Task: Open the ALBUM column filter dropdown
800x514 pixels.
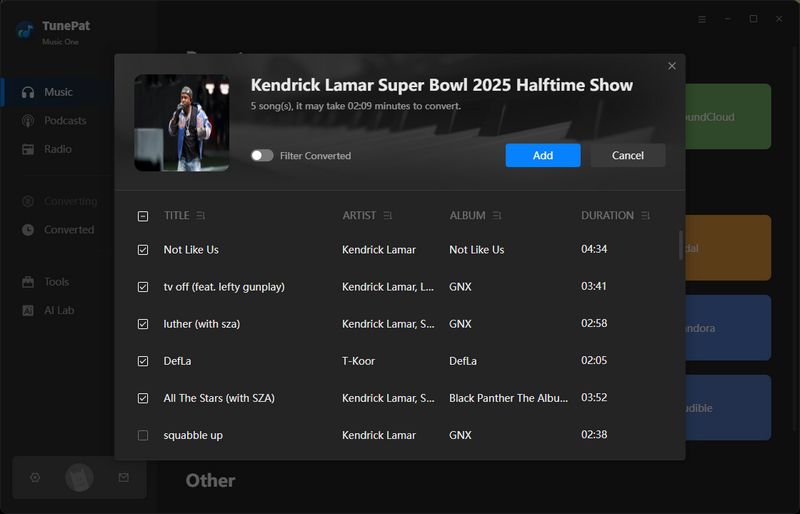Action: point(497,216)
